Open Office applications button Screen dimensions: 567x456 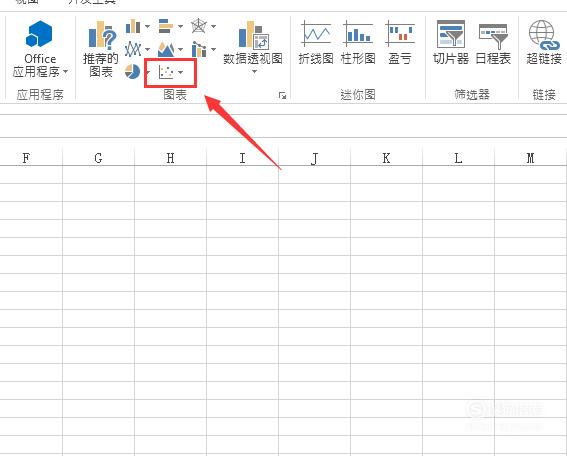pyautogui.click(x=40, y=49)
